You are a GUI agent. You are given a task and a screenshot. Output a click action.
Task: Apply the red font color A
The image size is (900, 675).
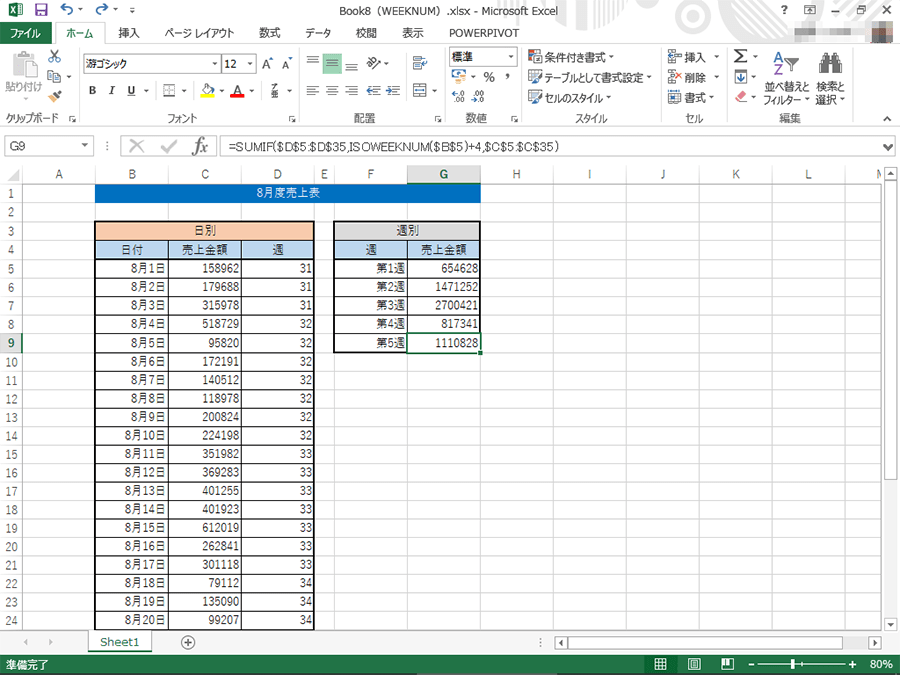coord(237,91)
